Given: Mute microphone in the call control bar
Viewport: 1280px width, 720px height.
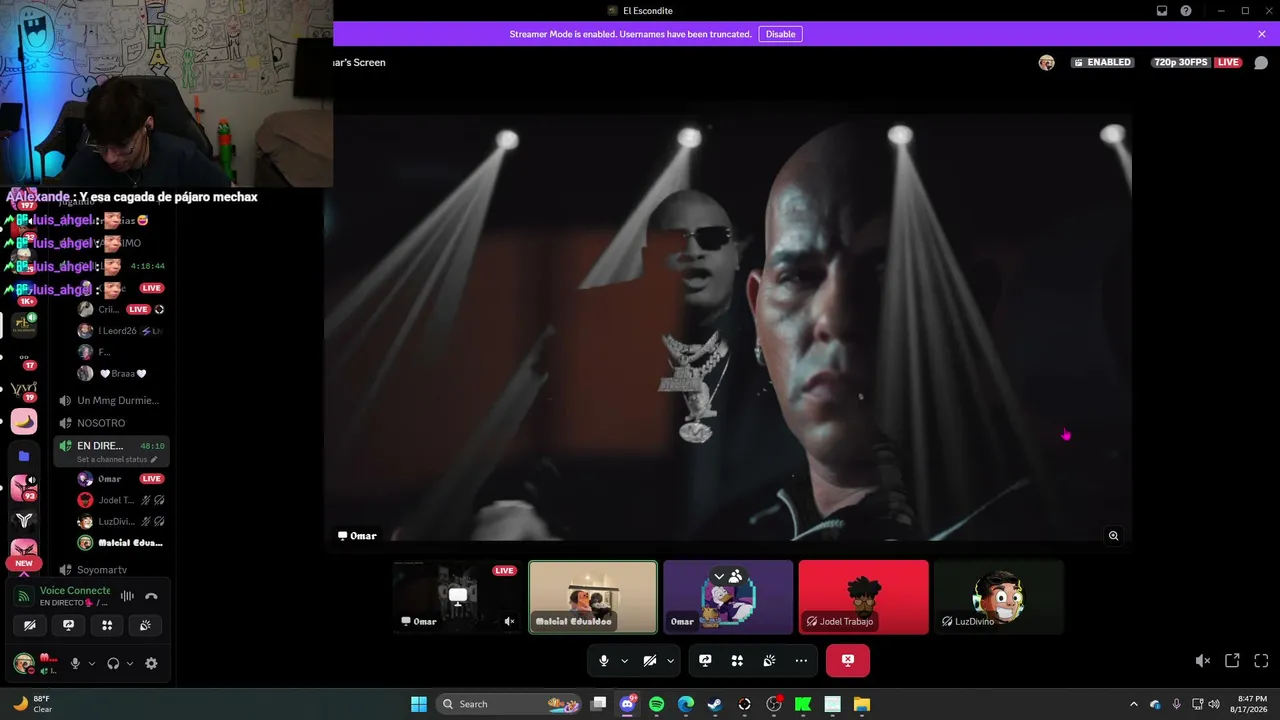Looking at the screenshot, I should [x=604, y=661].
